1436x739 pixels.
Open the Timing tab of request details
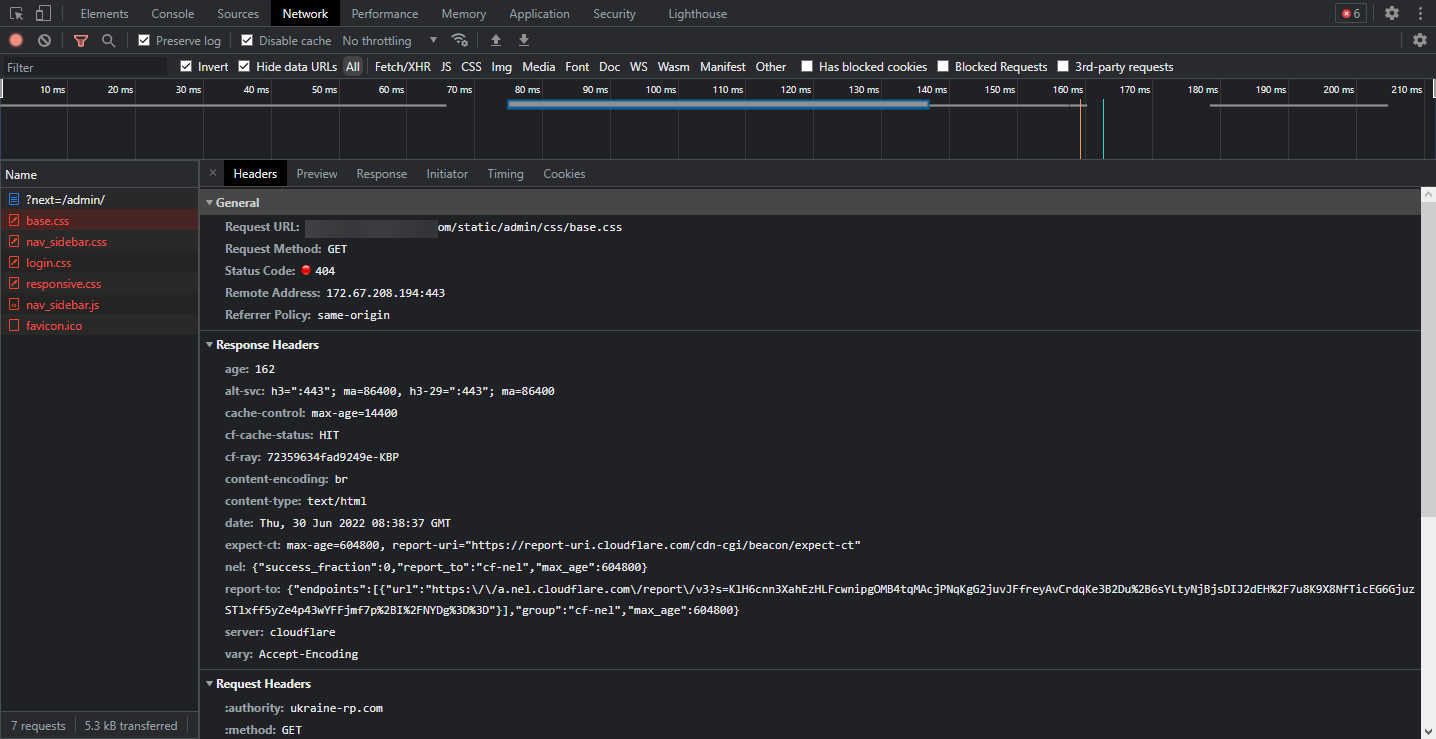pos(505,174)
